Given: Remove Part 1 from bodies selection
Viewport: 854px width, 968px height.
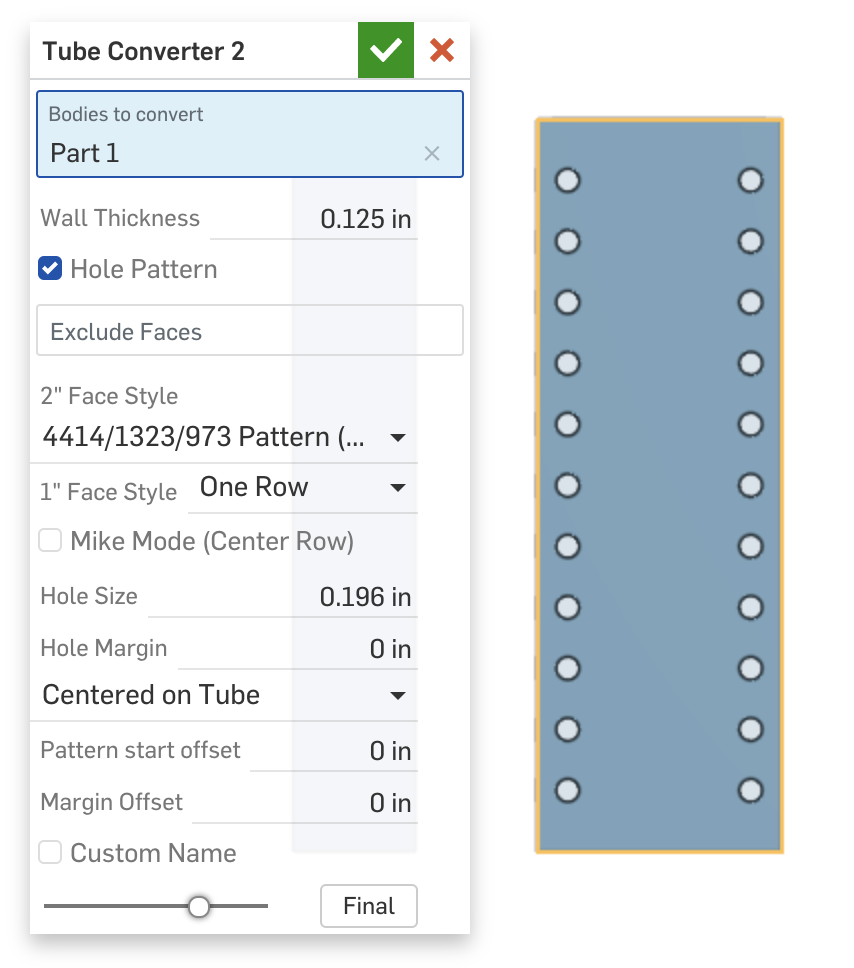Looking at the screenshot, I should pos(432,153).
